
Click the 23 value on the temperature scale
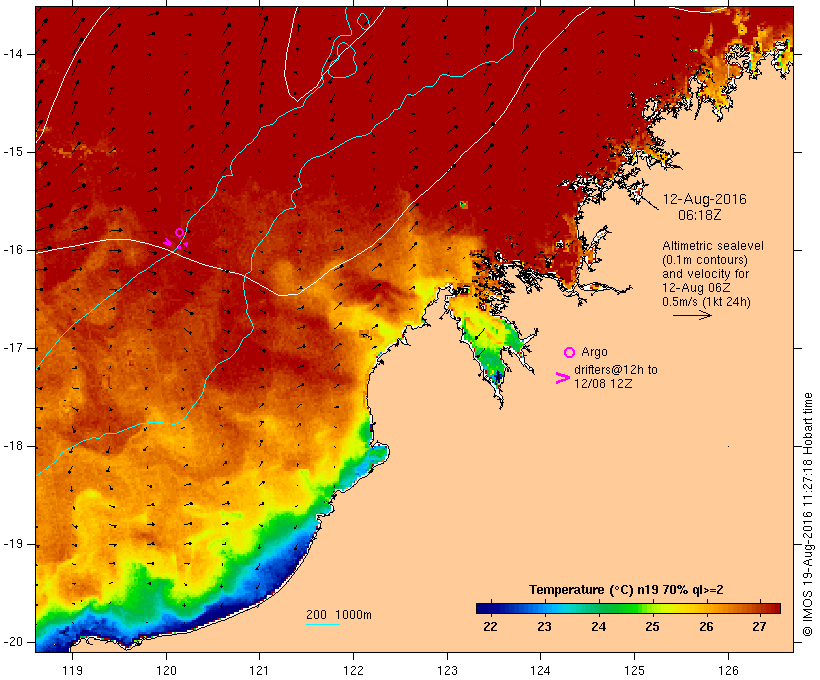pyautogui.click(x=544, y=626)
